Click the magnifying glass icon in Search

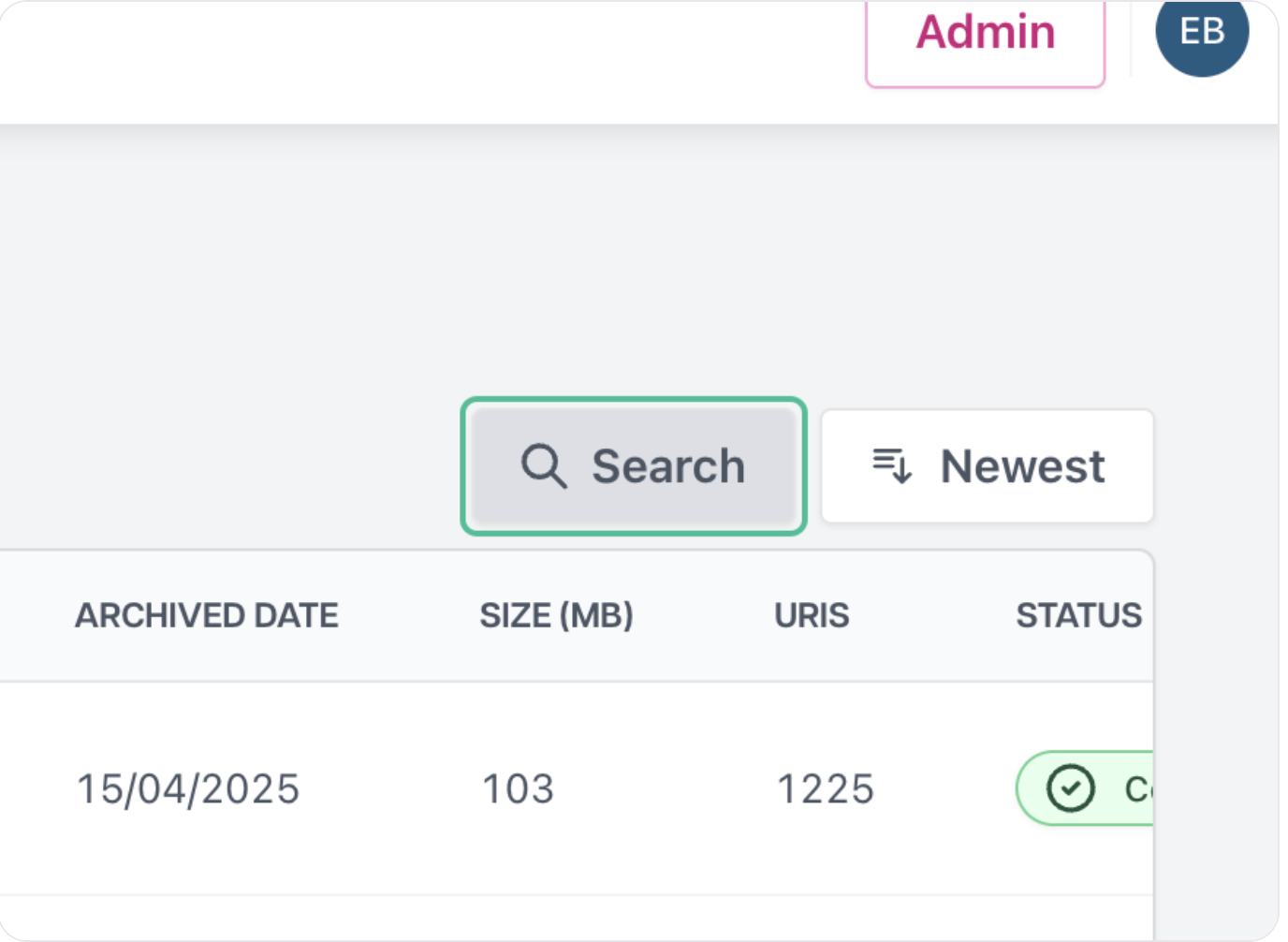pyautogui.click(x=544, y=466)
